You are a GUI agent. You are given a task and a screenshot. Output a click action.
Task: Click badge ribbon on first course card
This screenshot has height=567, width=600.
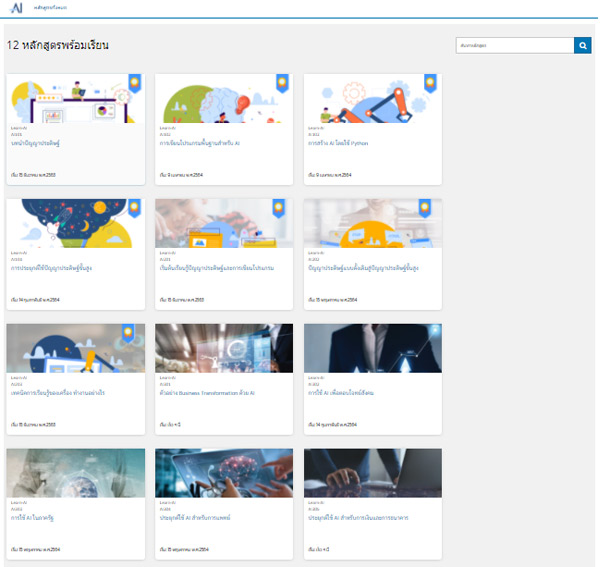pos(134,83)
